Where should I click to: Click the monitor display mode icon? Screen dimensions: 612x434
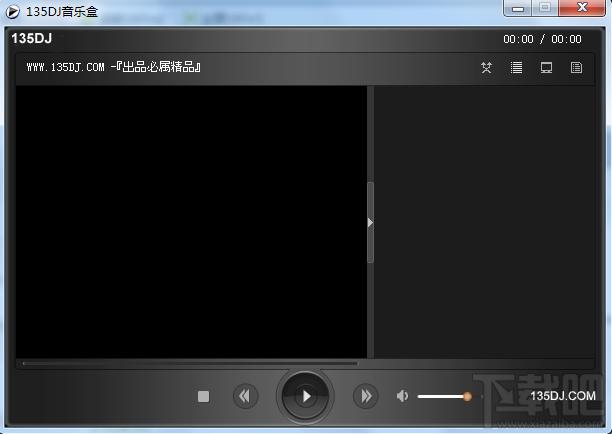[x=546, y=68]
